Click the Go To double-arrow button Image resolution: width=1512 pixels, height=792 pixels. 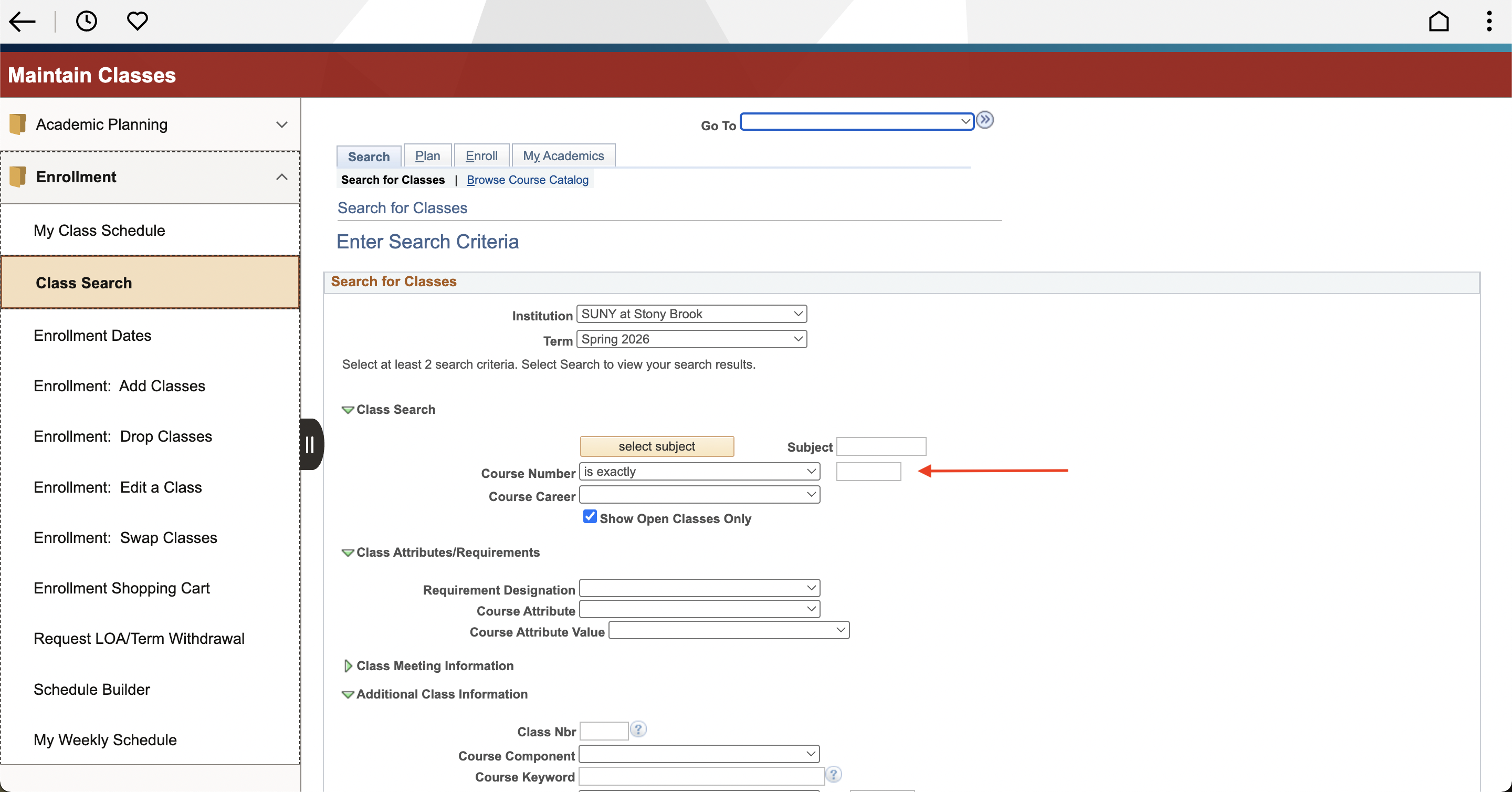click(x=985, y=120)
